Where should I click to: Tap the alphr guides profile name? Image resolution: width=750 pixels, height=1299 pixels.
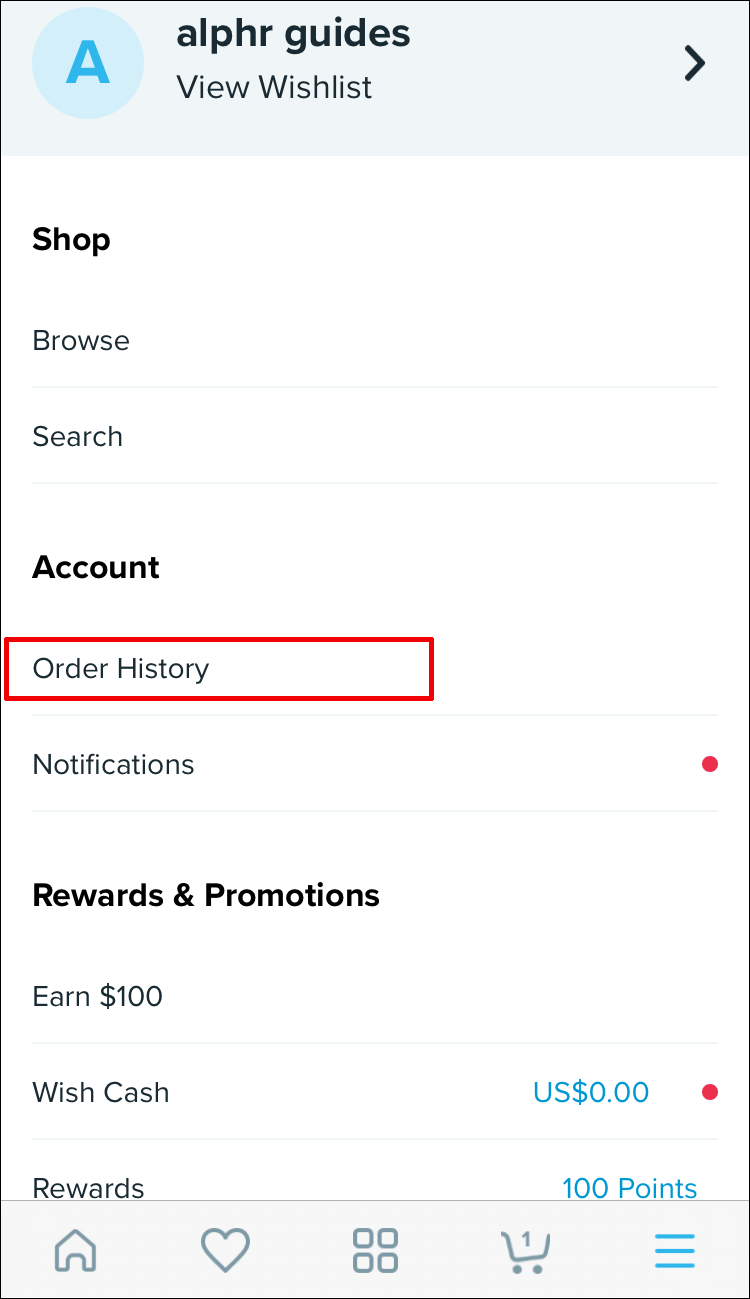(x=293, y=34)
